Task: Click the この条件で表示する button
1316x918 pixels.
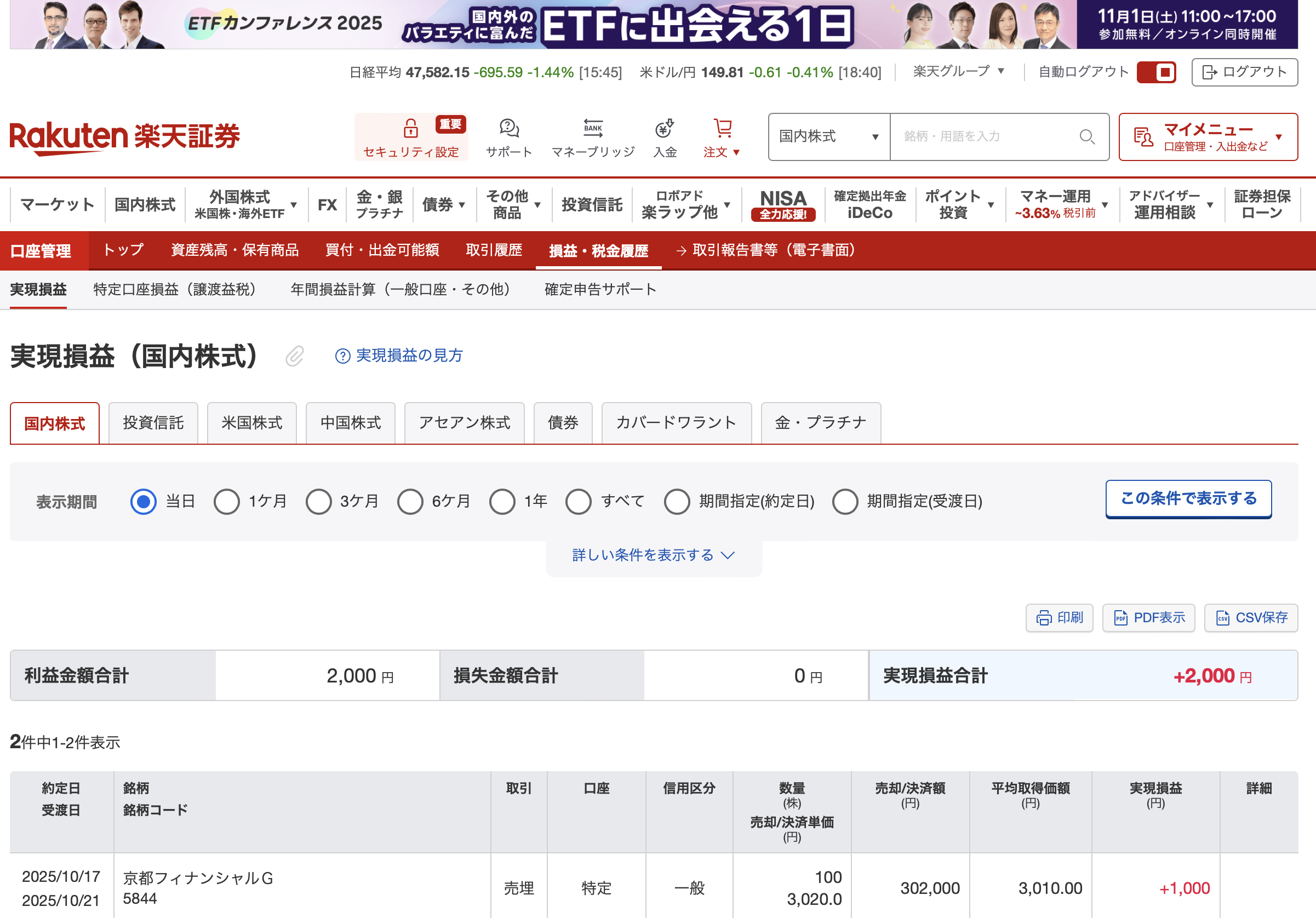Action: pyautogui.click(x=1188, y=498)
